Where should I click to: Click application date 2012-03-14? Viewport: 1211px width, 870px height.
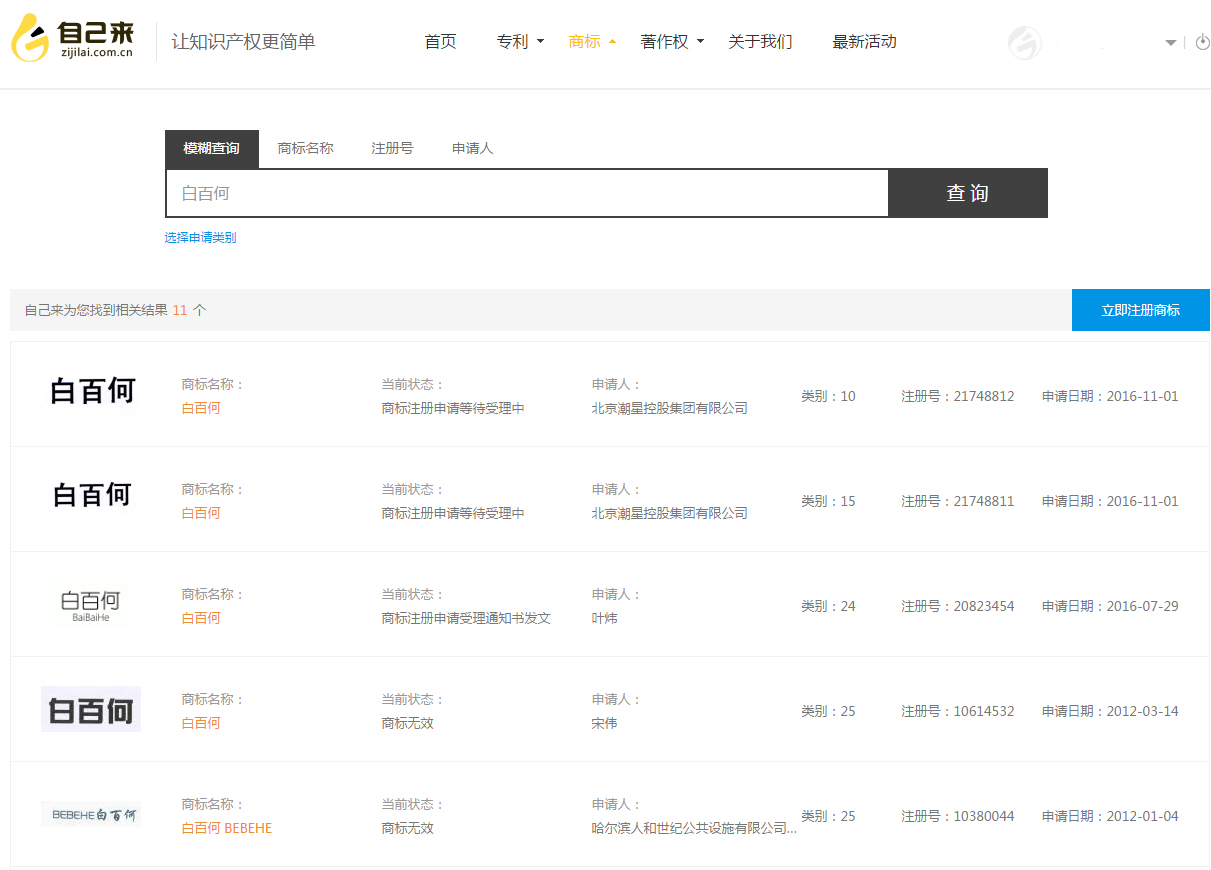pyautogui.click(x=1142, y=711)
